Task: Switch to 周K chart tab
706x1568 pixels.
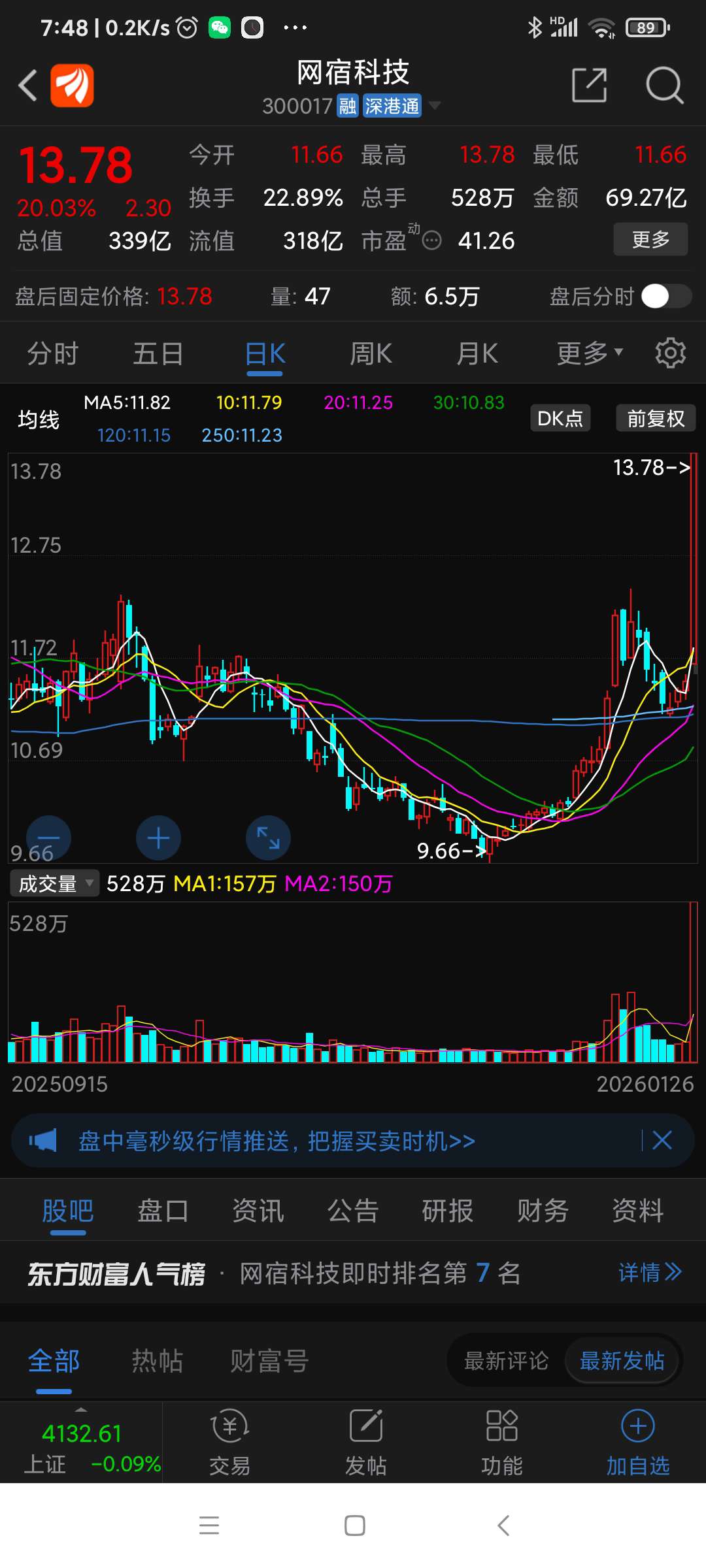Action: click(x=371, y=353)
